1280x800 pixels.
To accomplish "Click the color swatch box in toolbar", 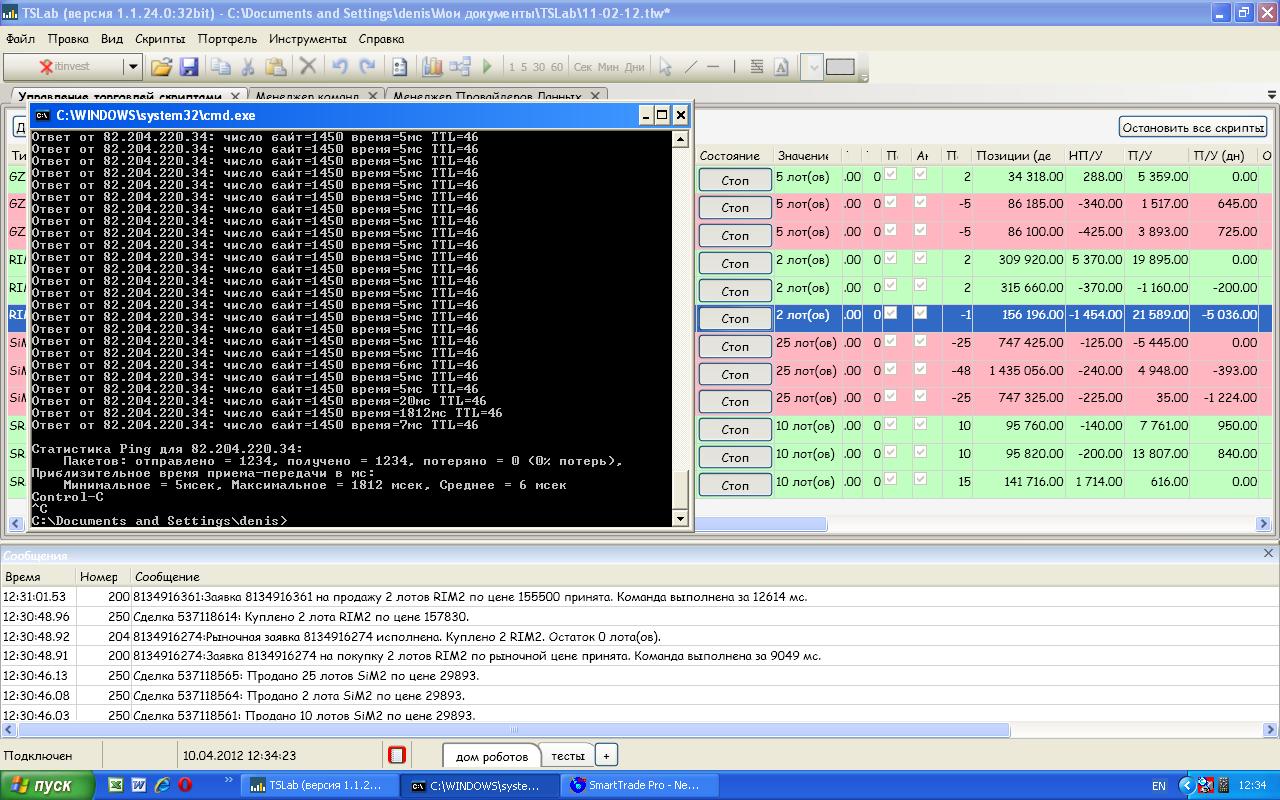I will [840, 67].
